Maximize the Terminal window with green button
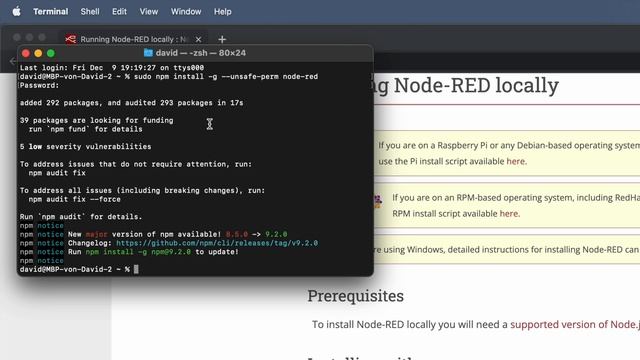Screen dimensions: 640x360 [51, 53]
